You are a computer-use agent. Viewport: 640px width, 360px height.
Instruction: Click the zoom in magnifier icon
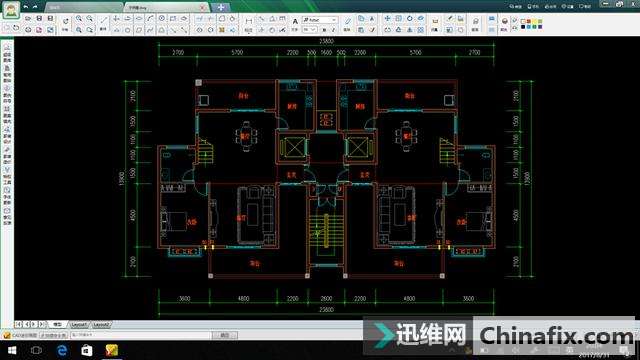pyautogui.click(x=79, y=18)
